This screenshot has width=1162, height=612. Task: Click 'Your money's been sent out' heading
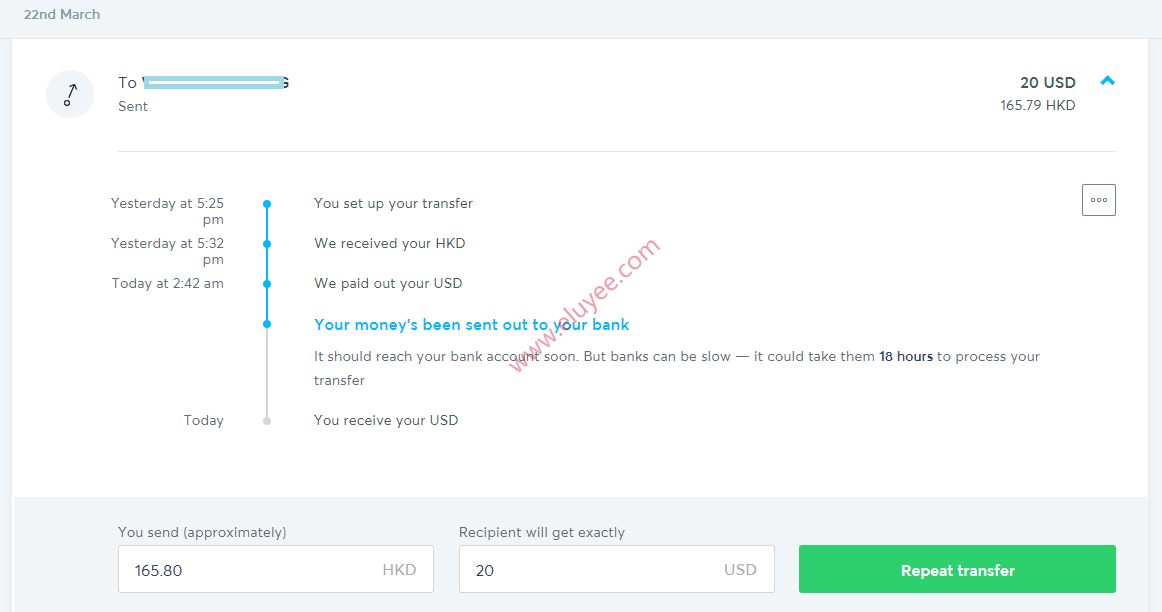tap(471, 325)
